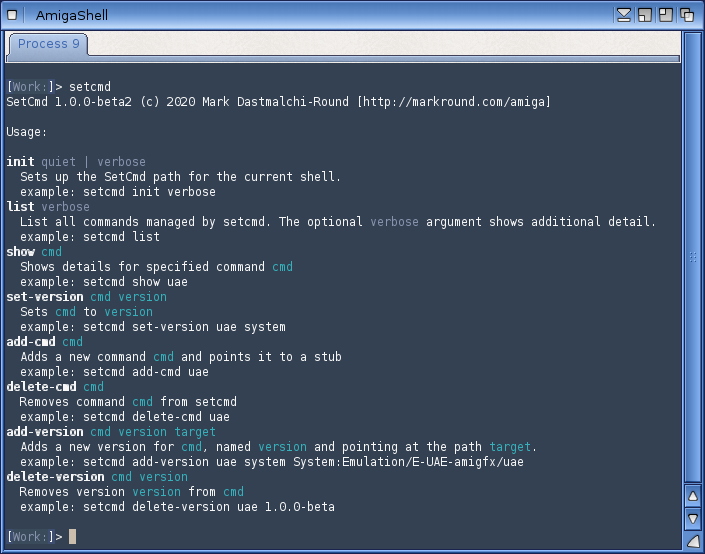Click the bold add-version command heading
This screenshot has height=554, width=705.
(x=44, y=432)
